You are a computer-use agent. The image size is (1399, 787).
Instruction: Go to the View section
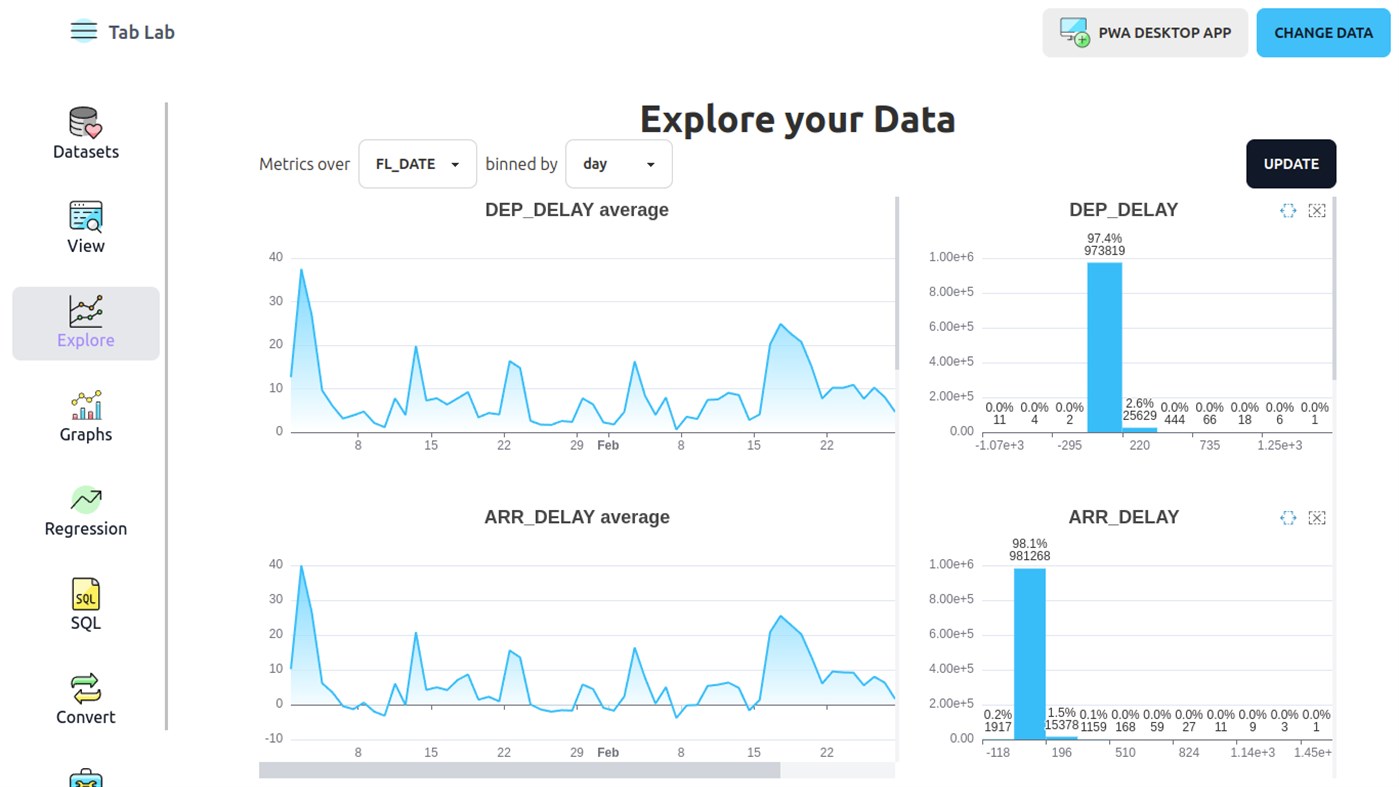(86, 228)
